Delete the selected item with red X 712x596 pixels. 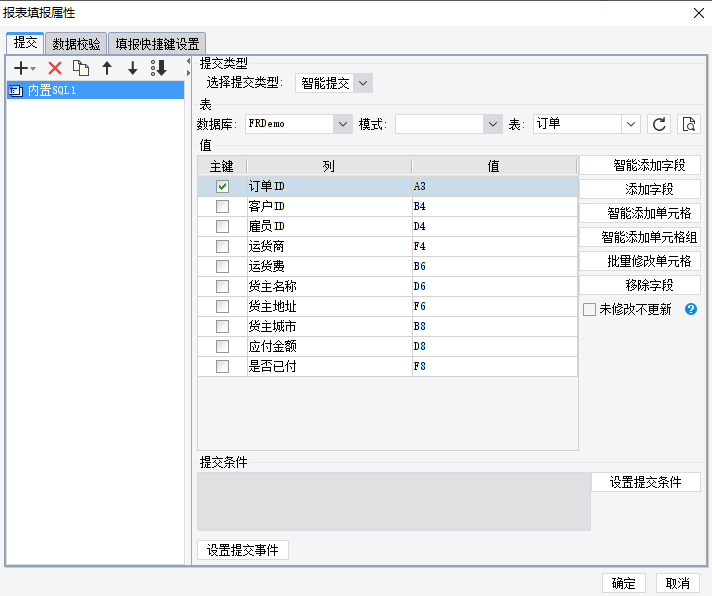(x=55, y=68)
